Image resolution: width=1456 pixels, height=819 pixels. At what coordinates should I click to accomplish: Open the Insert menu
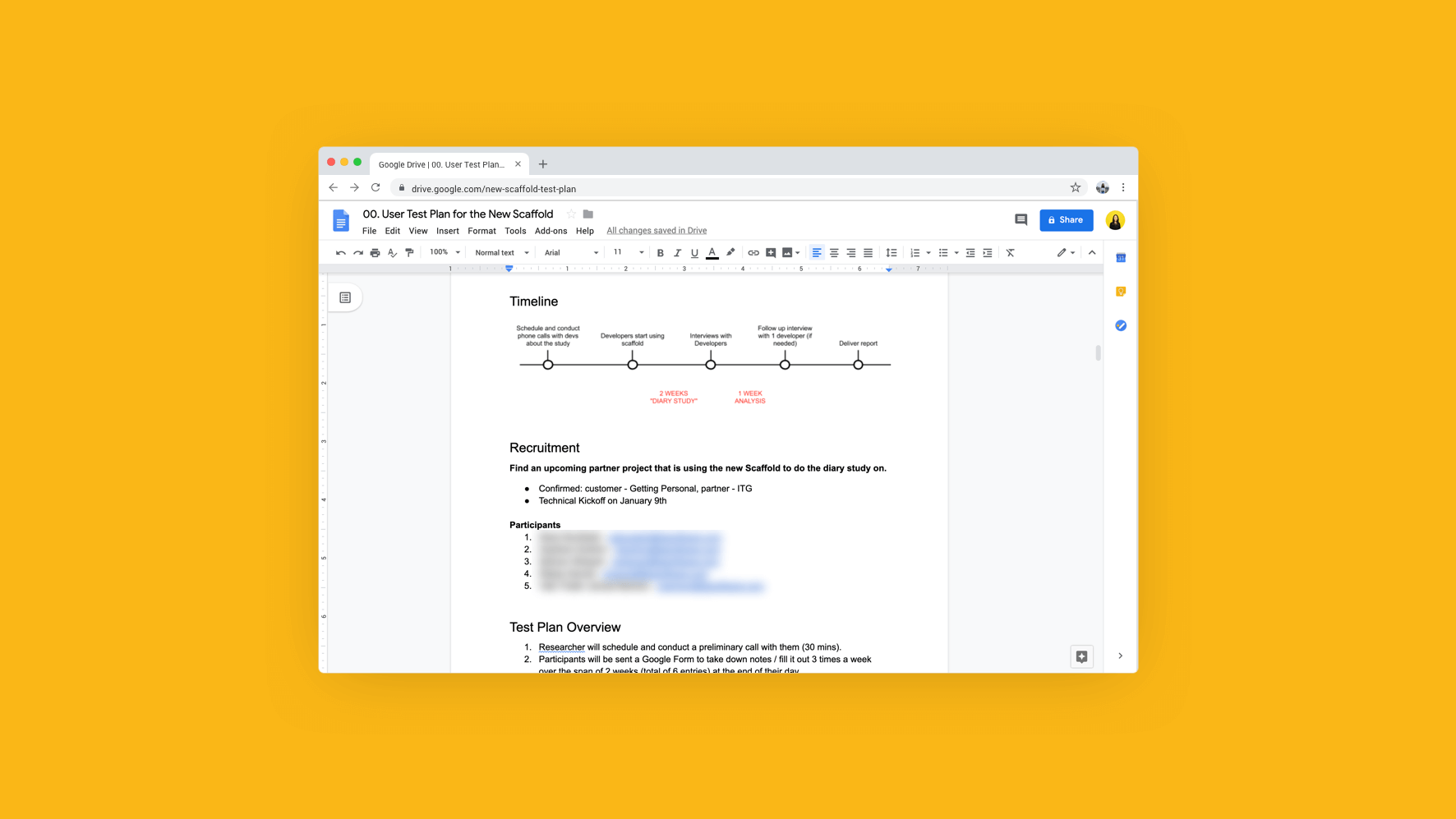coord(447,231)
